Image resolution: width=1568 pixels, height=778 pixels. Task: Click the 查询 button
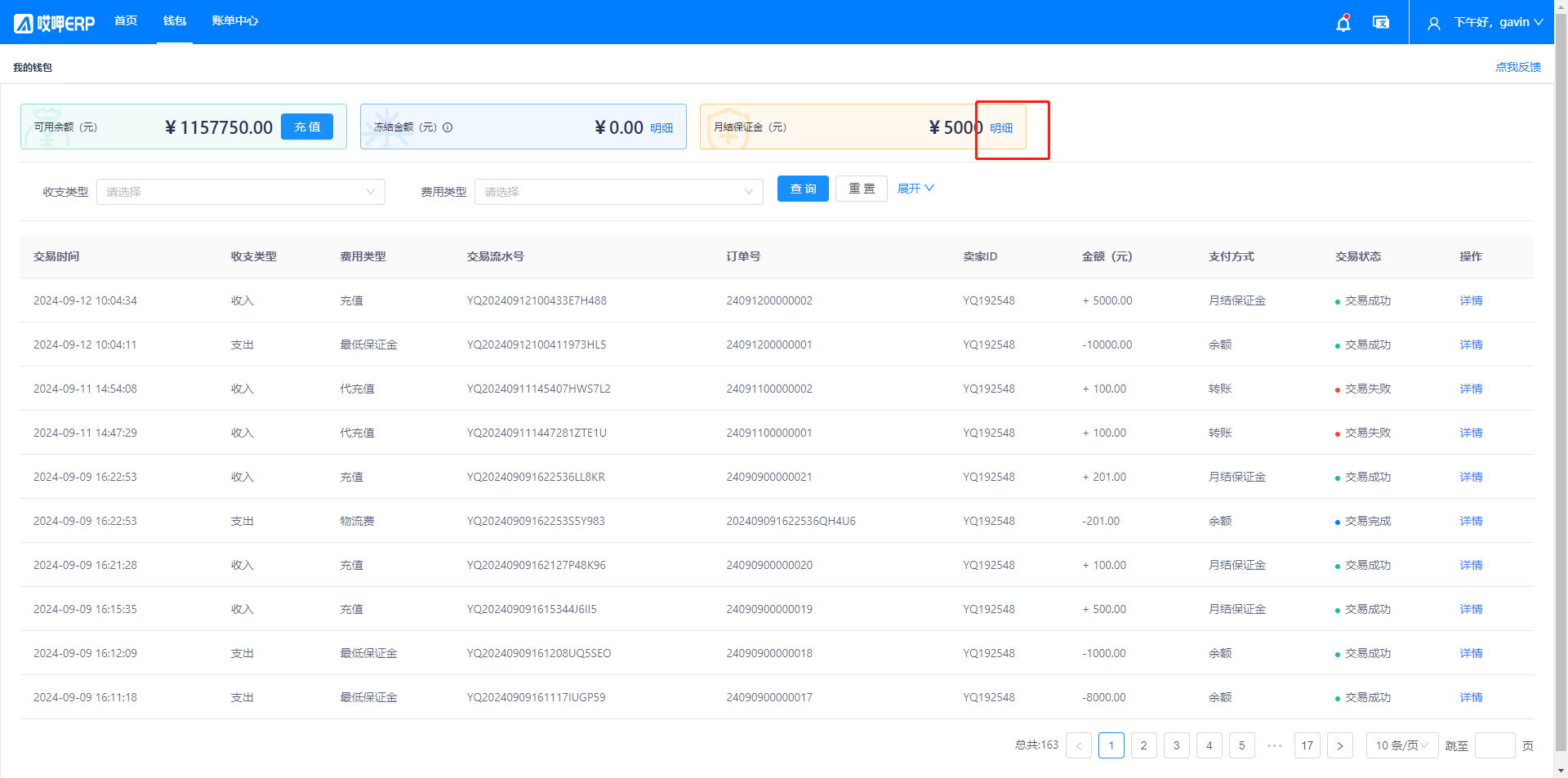803,189
